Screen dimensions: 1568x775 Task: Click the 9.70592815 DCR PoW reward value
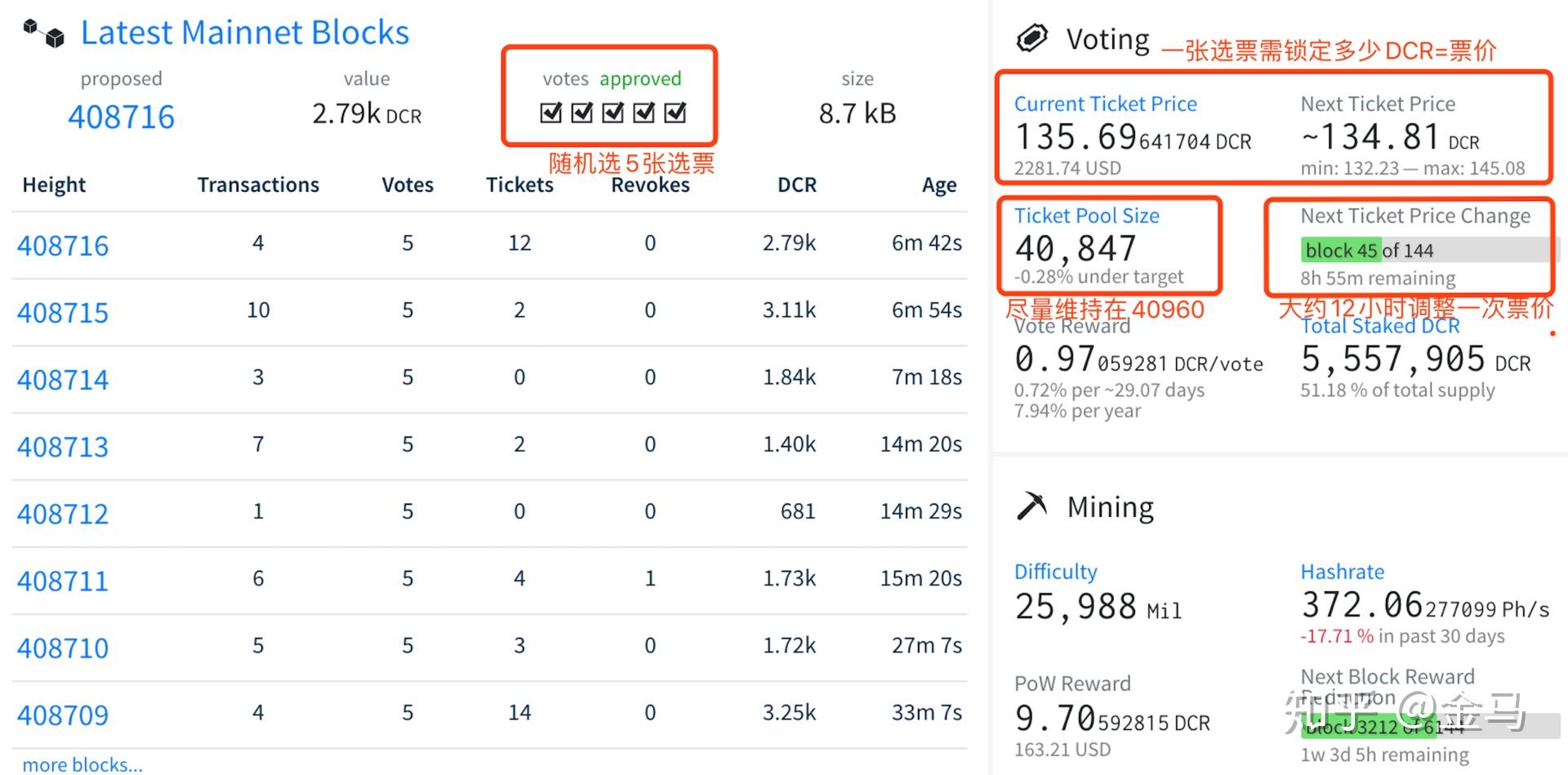(1111, 719)
